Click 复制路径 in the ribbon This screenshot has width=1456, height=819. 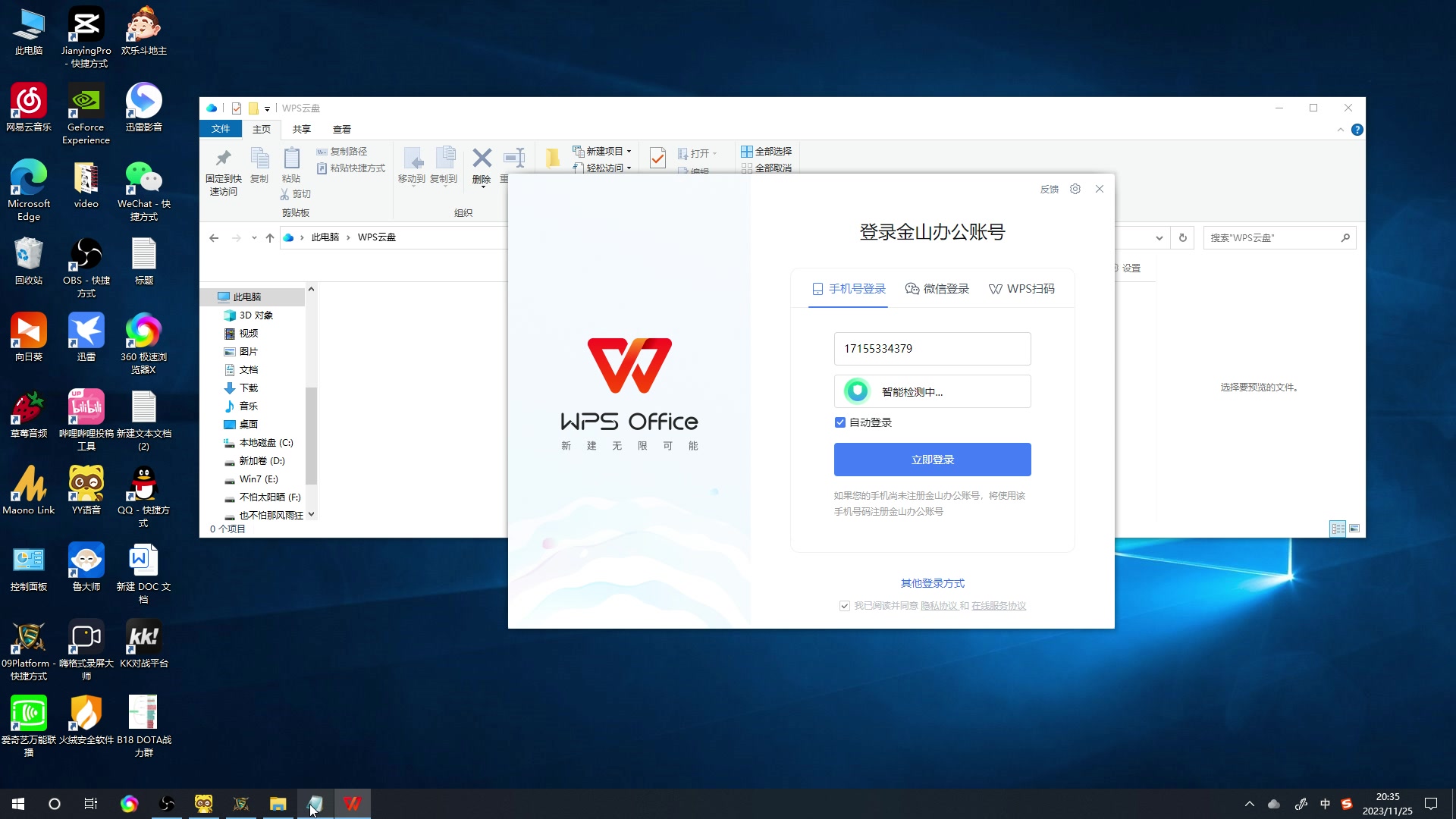point(342,152)
